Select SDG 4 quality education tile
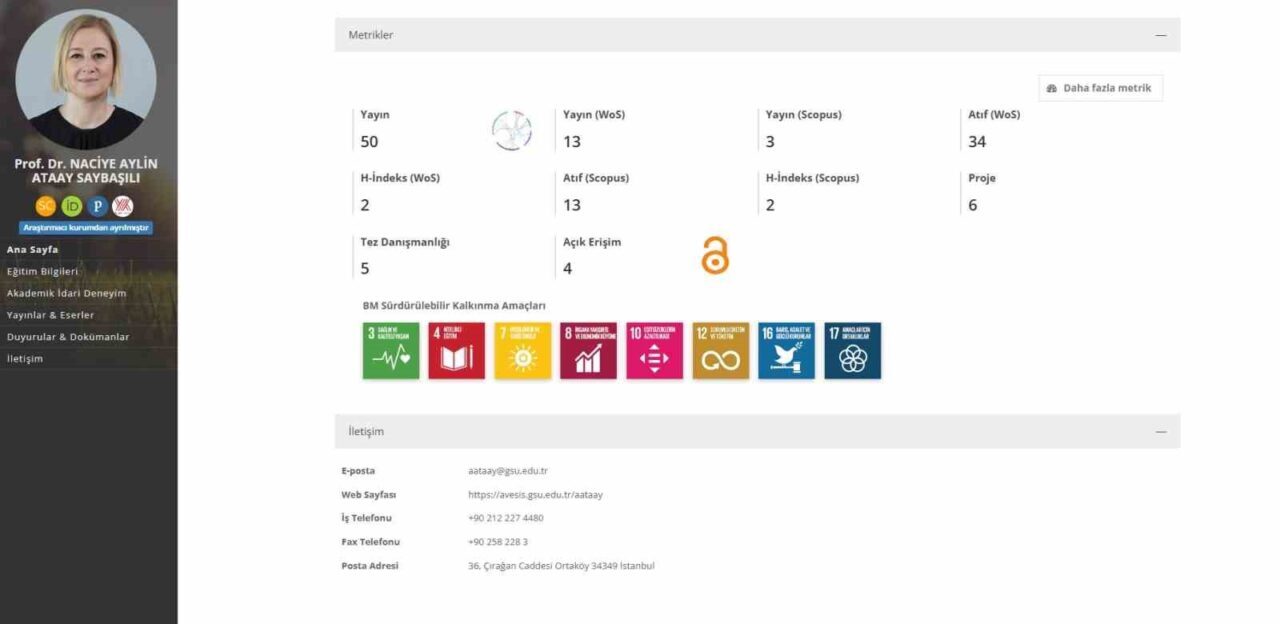The image size is (1280, 624). click(x=457, y=351)
